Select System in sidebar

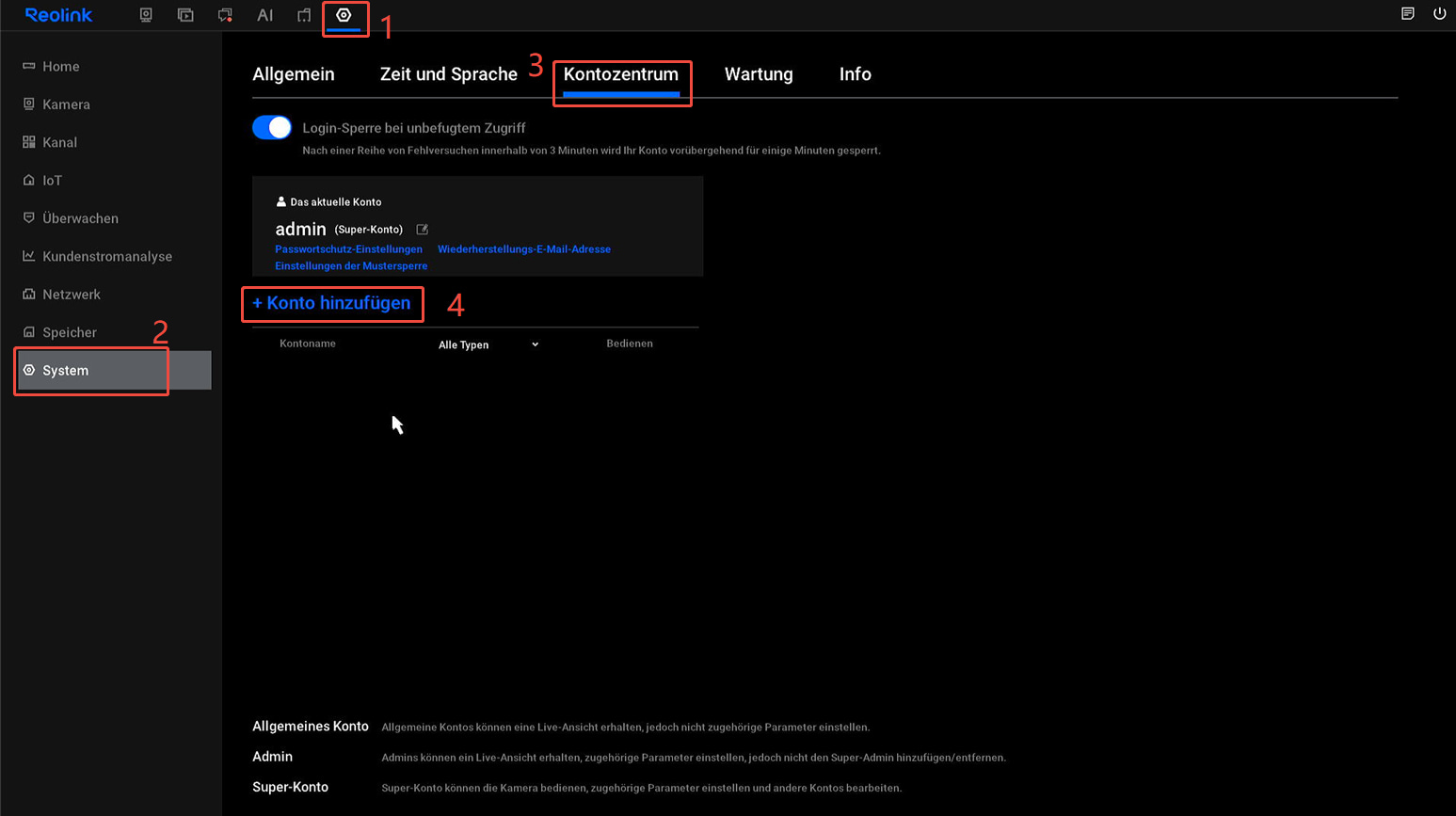coord(113,370)
